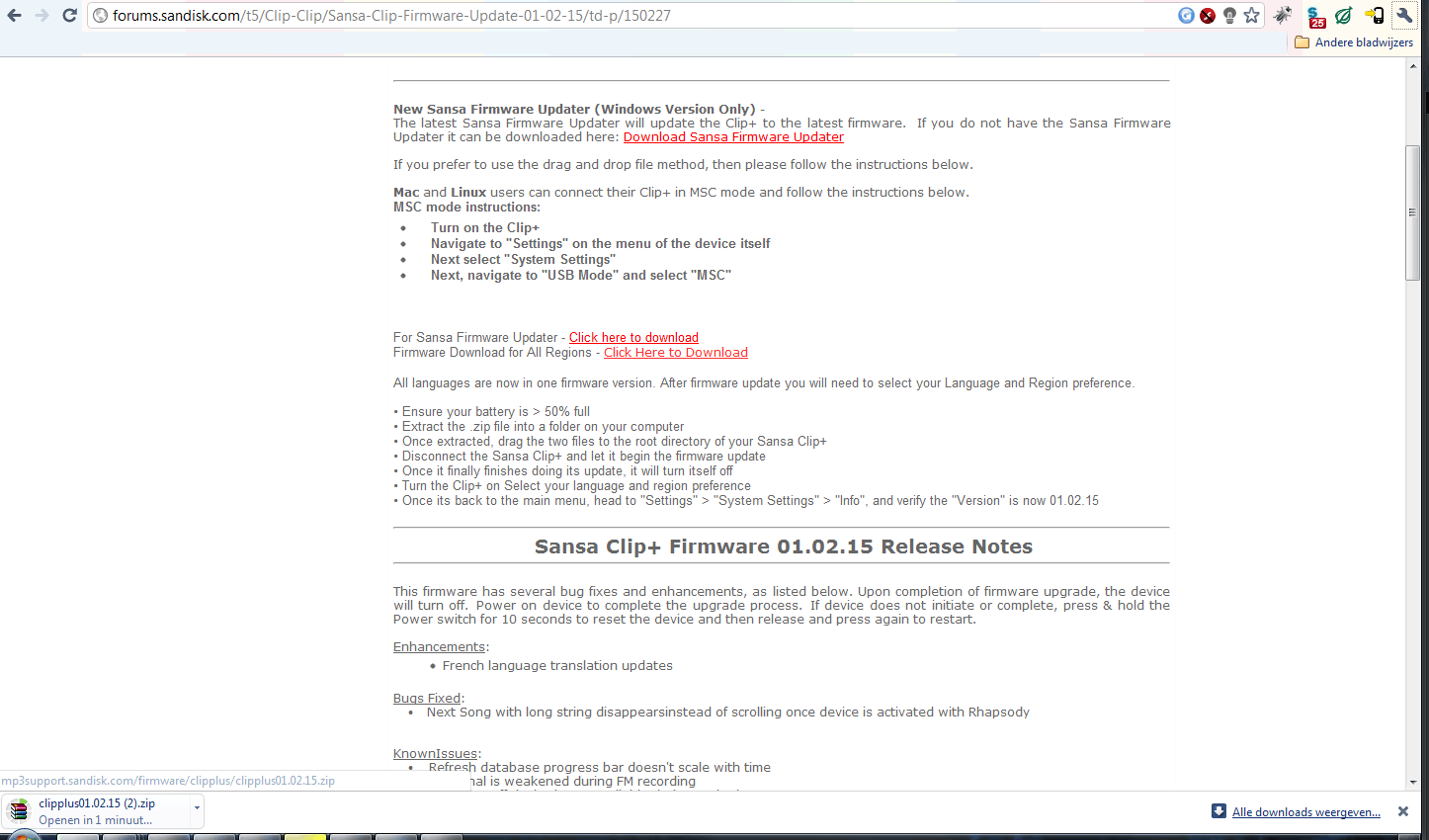
Task: Open the Chrome wrench menu
Action: 1404,15
